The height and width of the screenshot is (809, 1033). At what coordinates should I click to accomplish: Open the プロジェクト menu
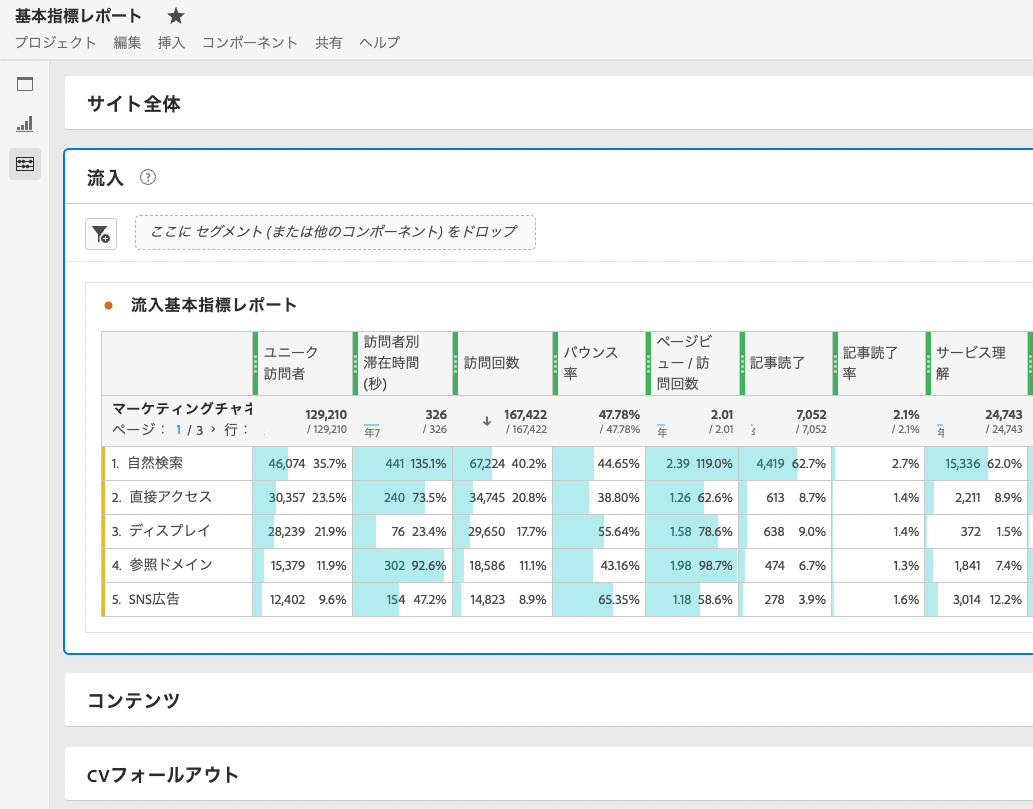pos(56,42)
